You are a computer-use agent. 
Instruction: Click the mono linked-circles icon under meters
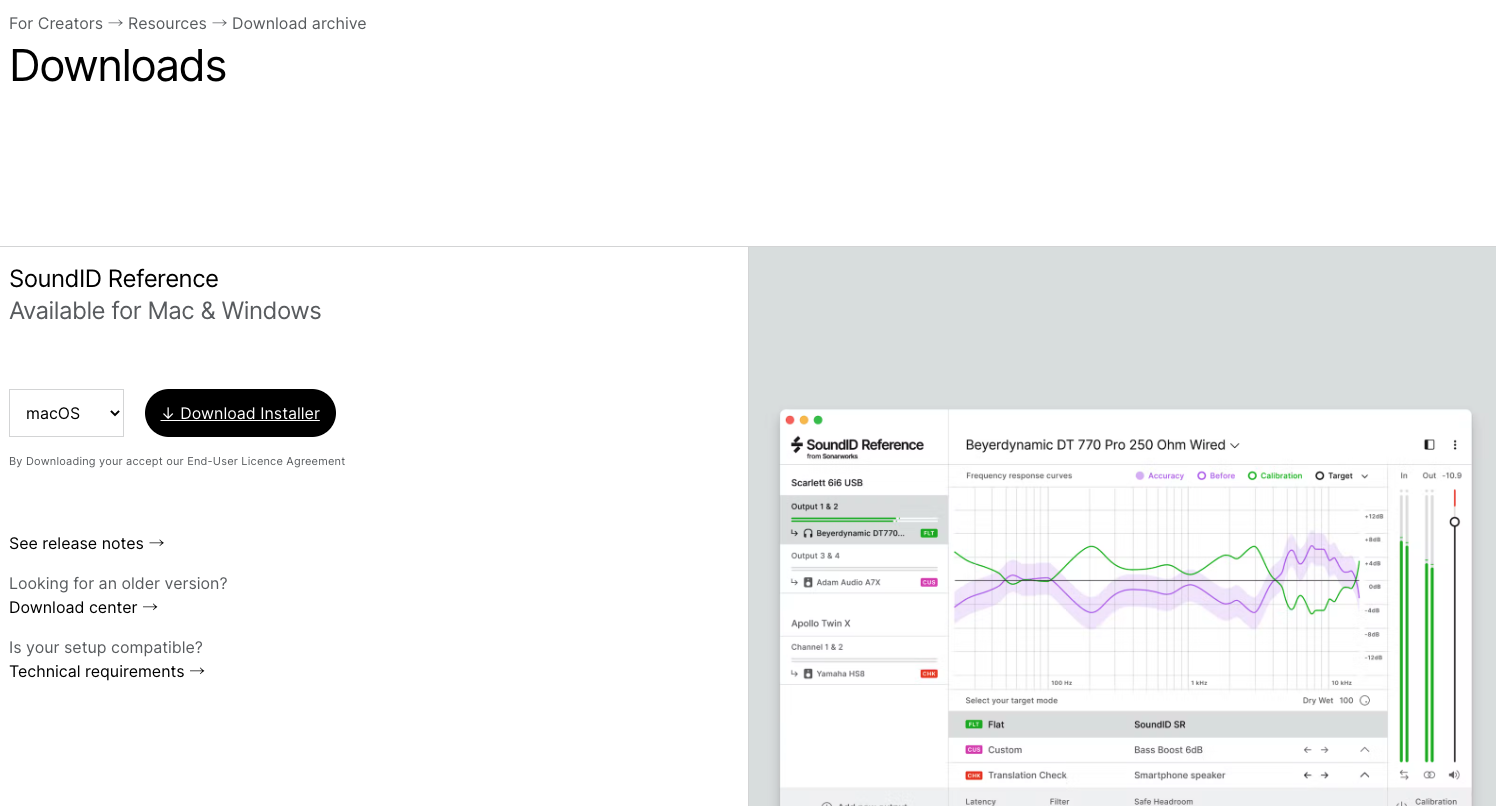1429,775
